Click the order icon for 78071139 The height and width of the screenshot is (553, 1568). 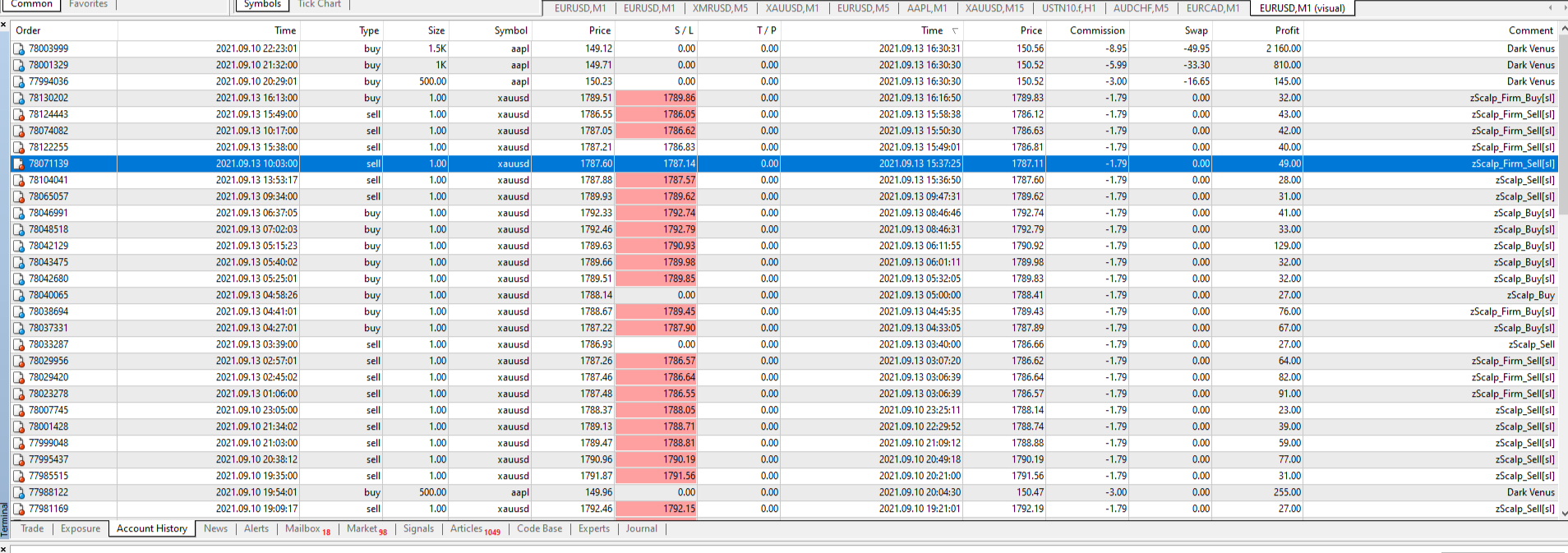point(19,164)
